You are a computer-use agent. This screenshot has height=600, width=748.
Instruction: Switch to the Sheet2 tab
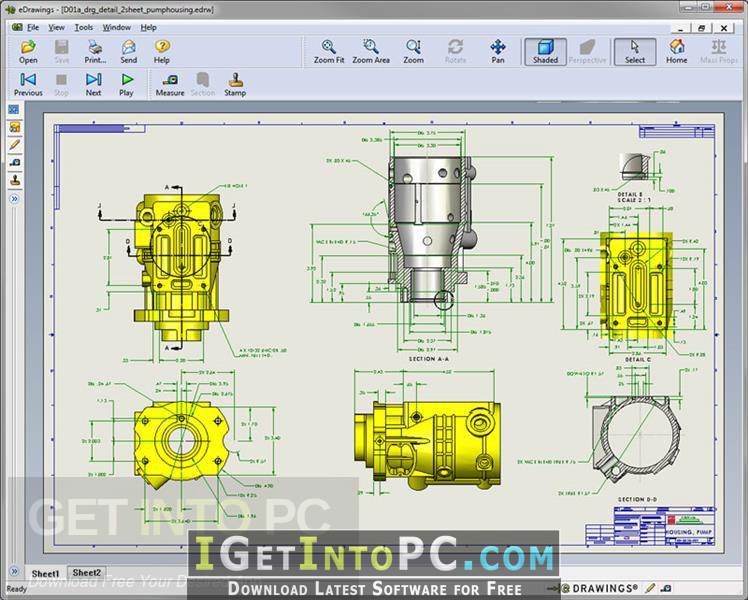click(x=87, y=572)
